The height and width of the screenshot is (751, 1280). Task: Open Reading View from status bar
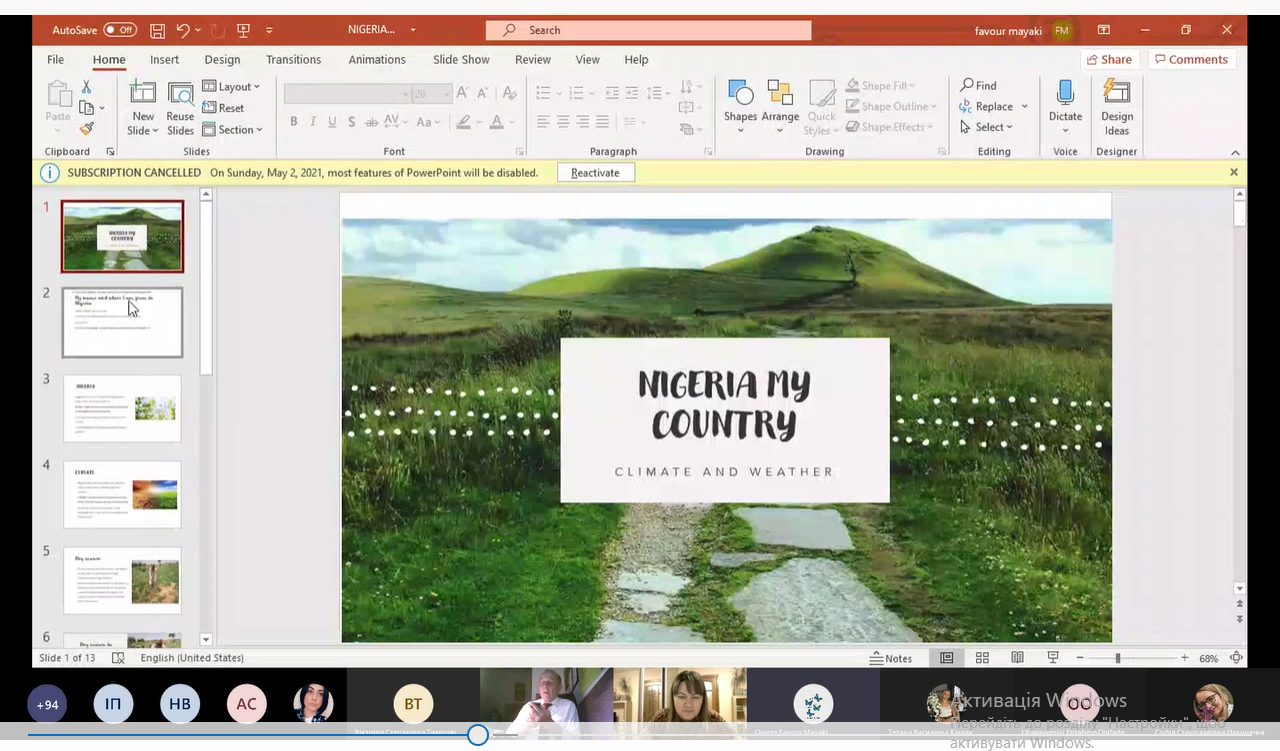[x=1017, y=658]
